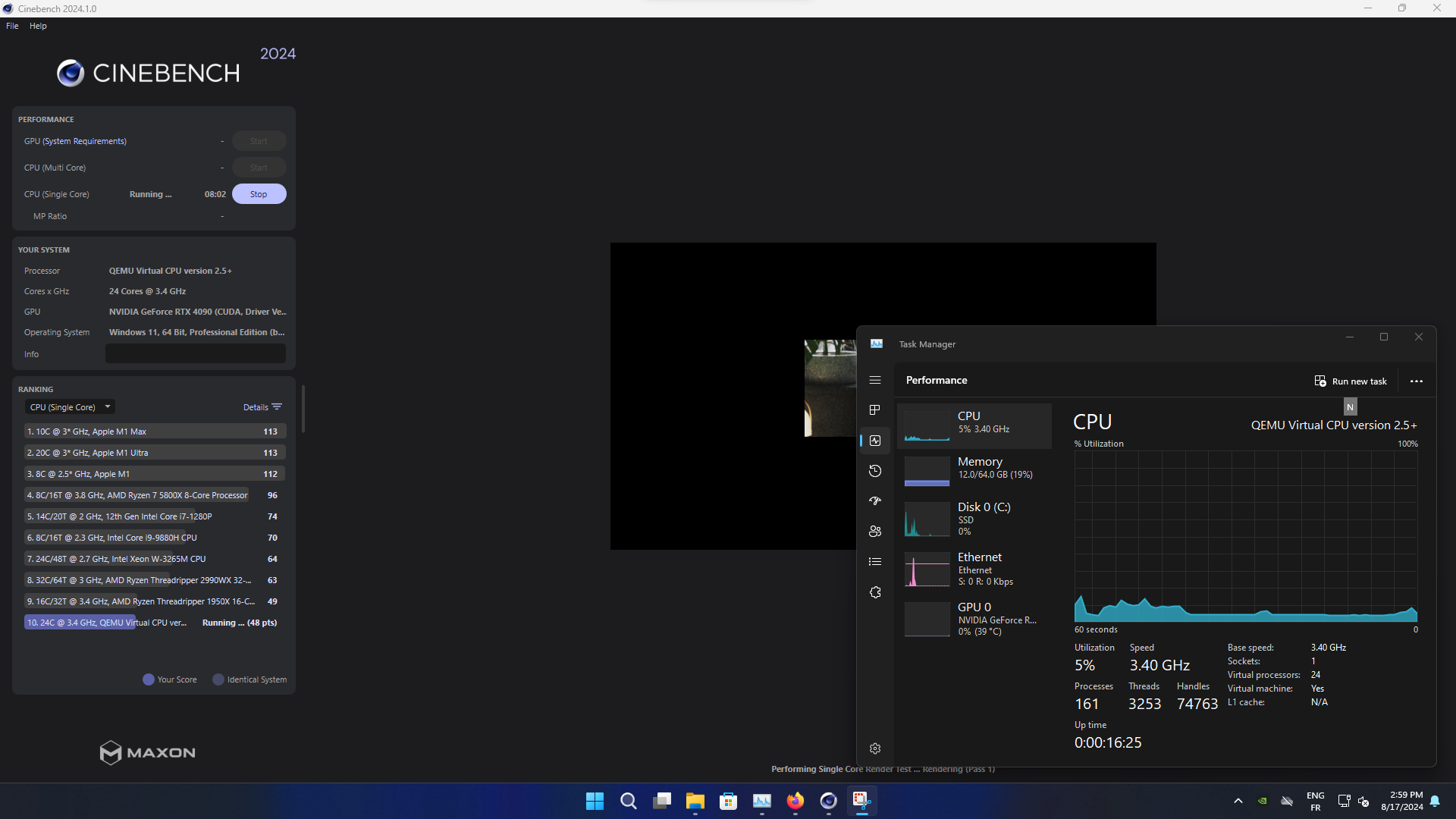This screenshot has height=819, width=1456.
Task: Select Memory in performance list
Action: [x=974, y=470]
